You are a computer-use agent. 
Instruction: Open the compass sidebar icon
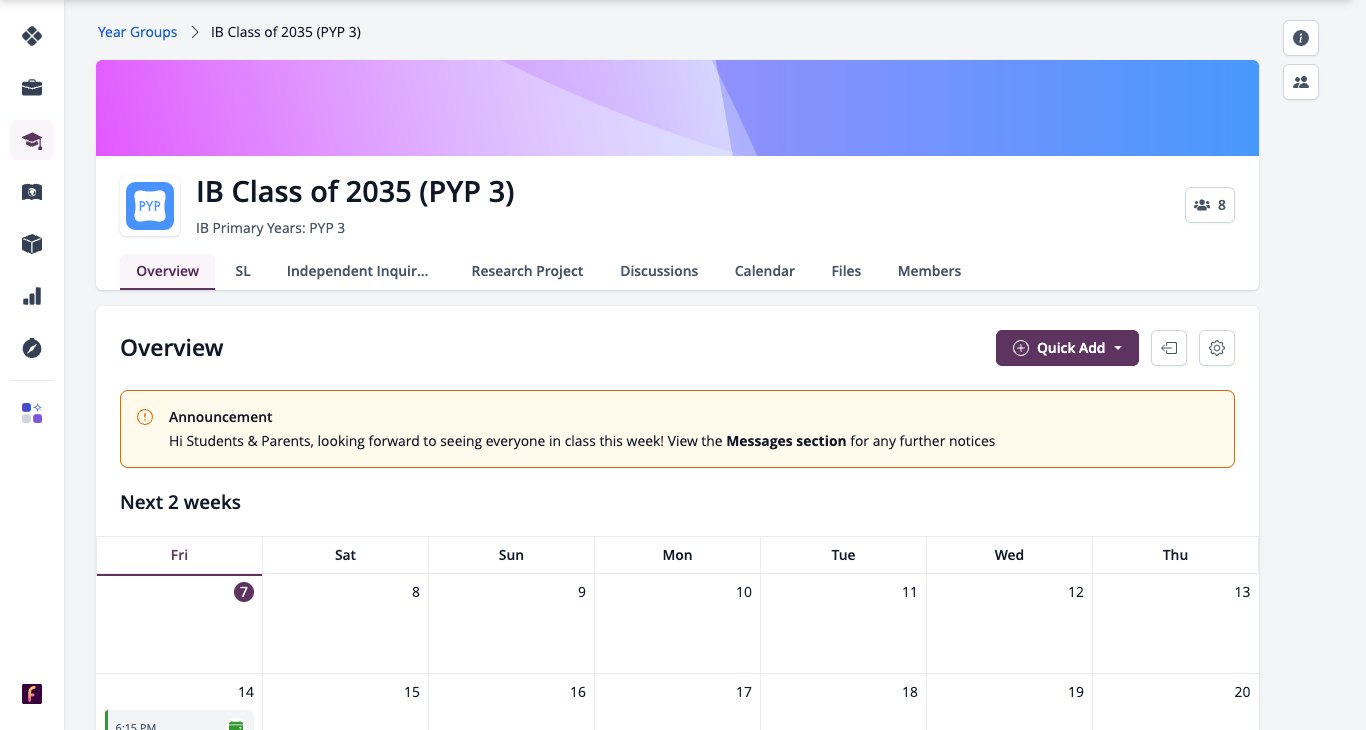pos(32,348)
